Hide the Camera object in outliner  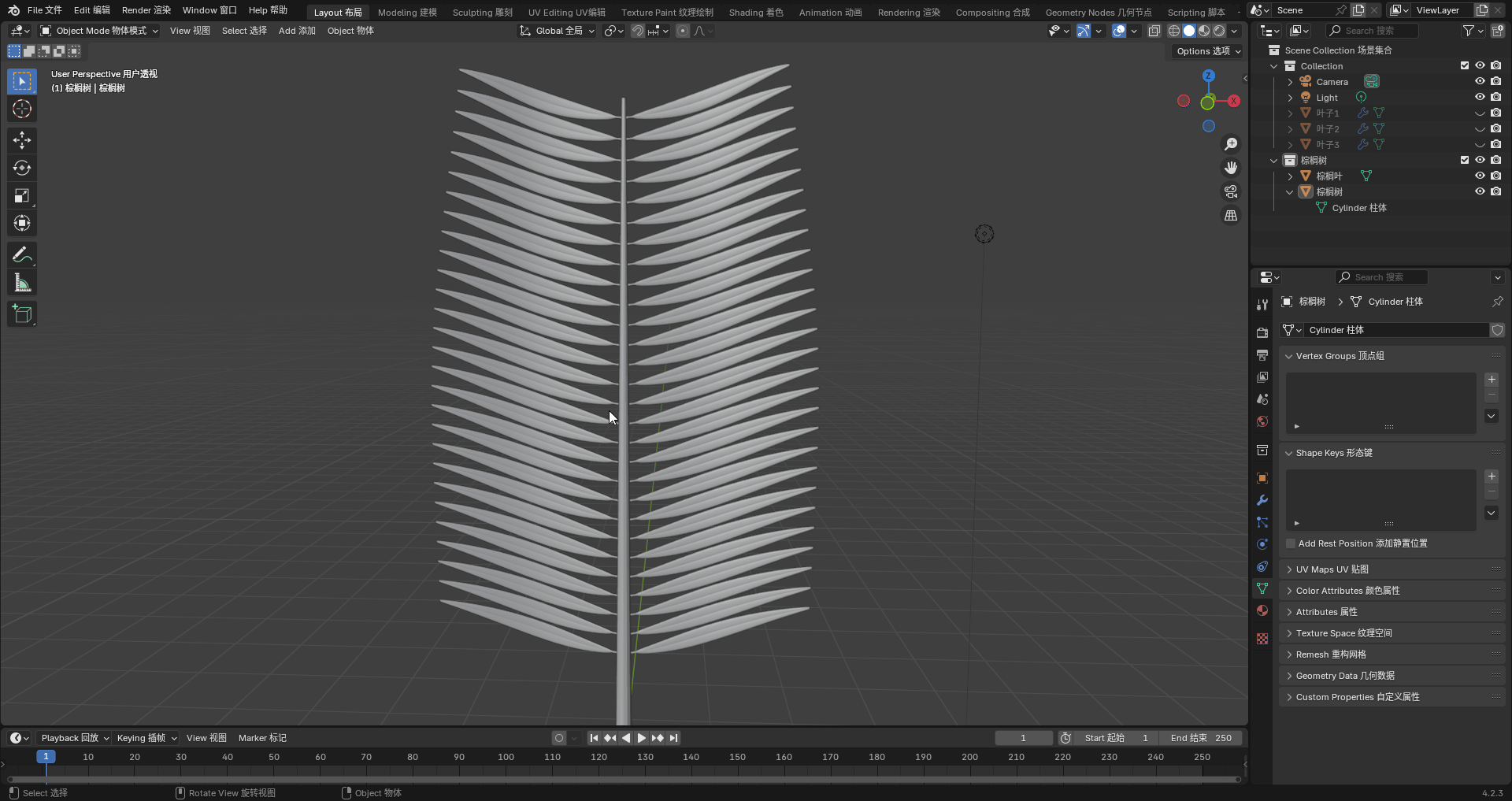click(1480, 82)
